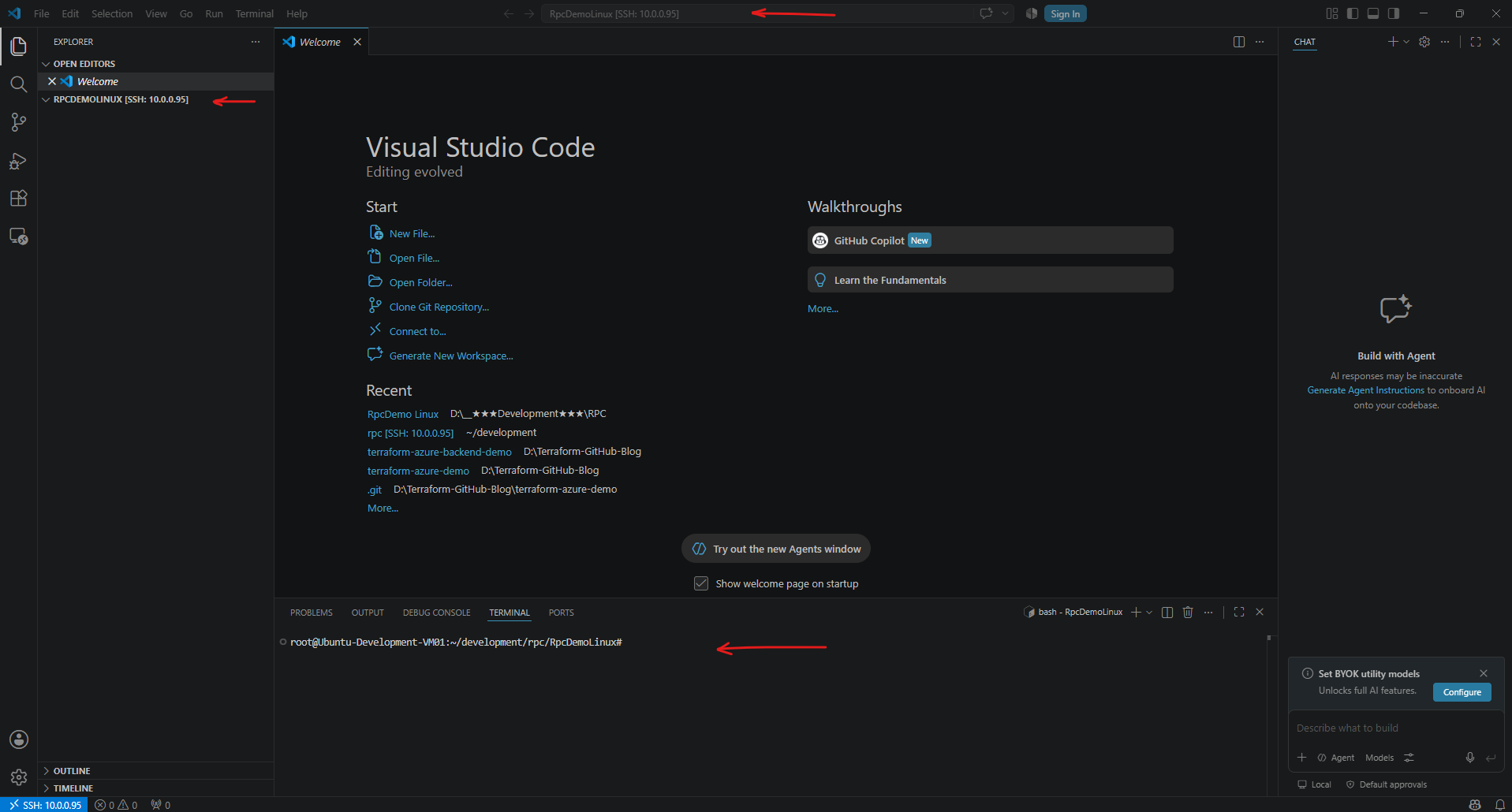Viewport: 1512px width, 812px height.
Task: Click New File... link
Action: tap(412, 233)
